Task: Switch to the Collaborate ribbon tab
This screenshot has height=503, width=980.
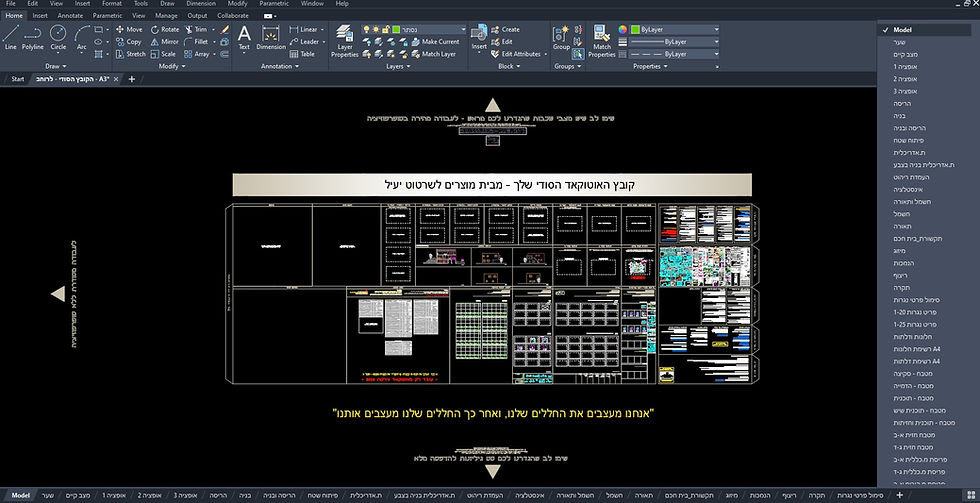Action: coord(232,16)
